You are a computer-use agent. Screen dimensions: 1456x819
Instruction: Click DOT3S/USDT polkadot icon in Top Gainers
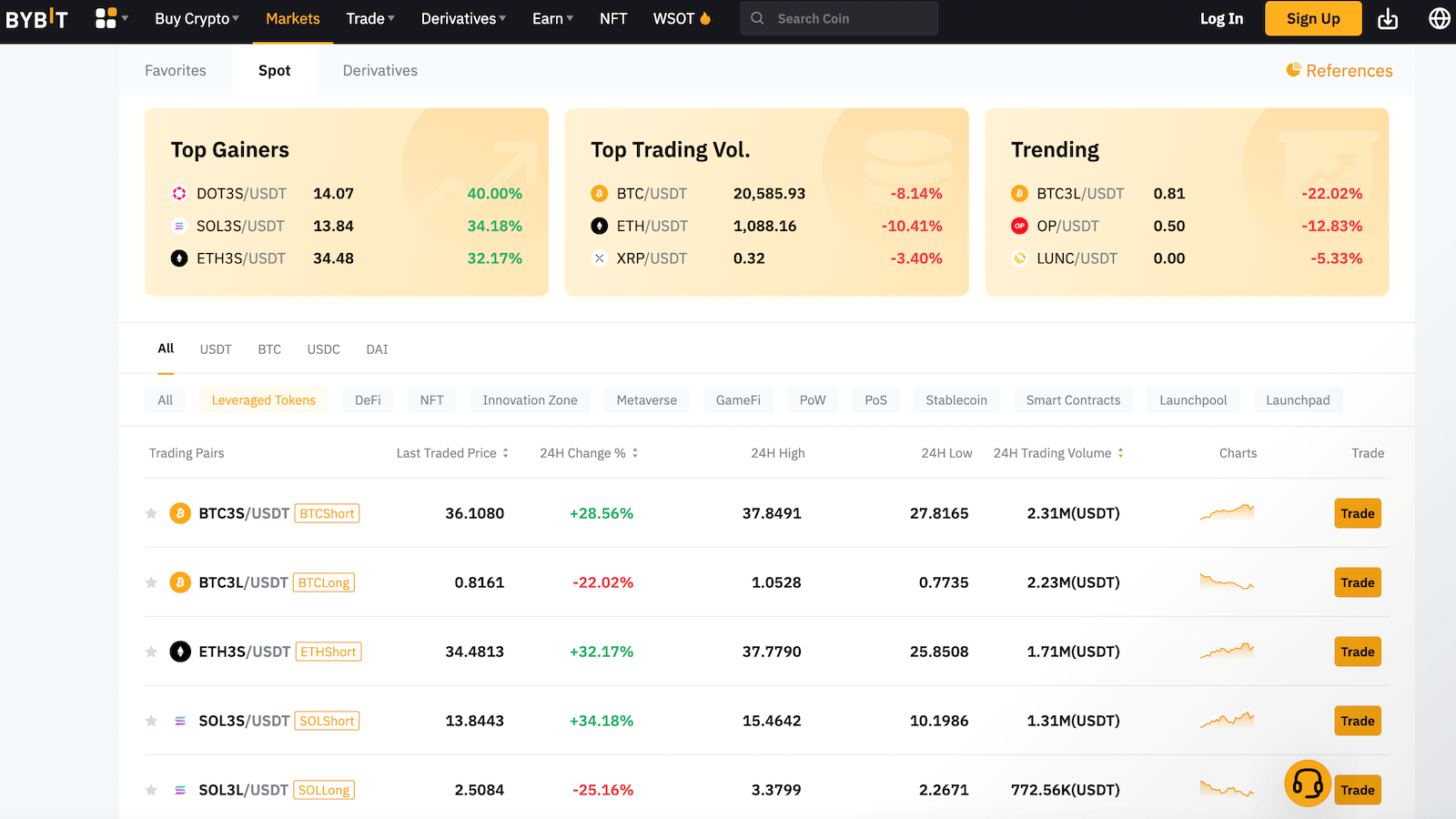[179, 193]
